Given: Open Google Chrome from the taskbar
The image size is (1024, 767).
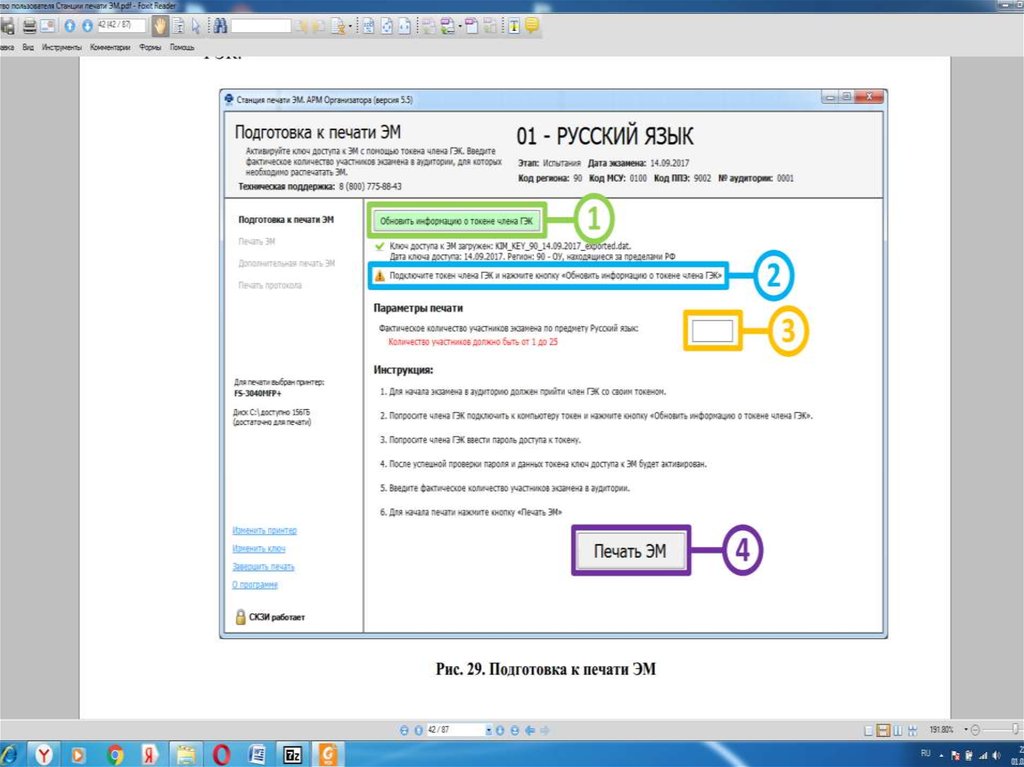Looking at the screenshot, I should 115,753.
